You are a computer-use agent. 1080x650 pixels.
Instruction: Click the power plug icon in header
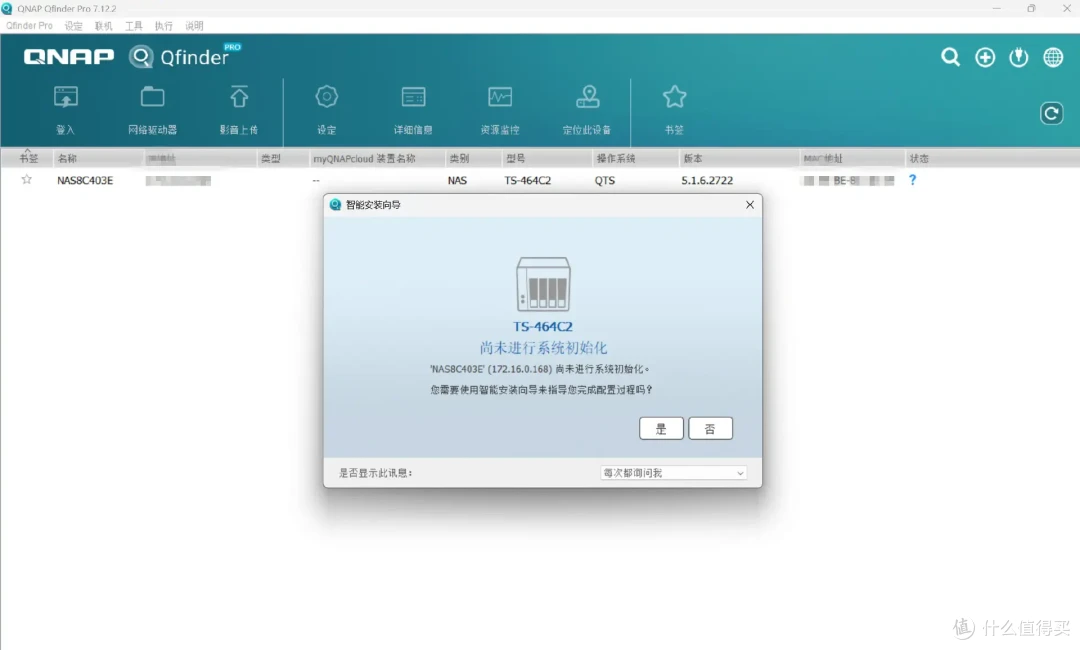pos(1019,57)
